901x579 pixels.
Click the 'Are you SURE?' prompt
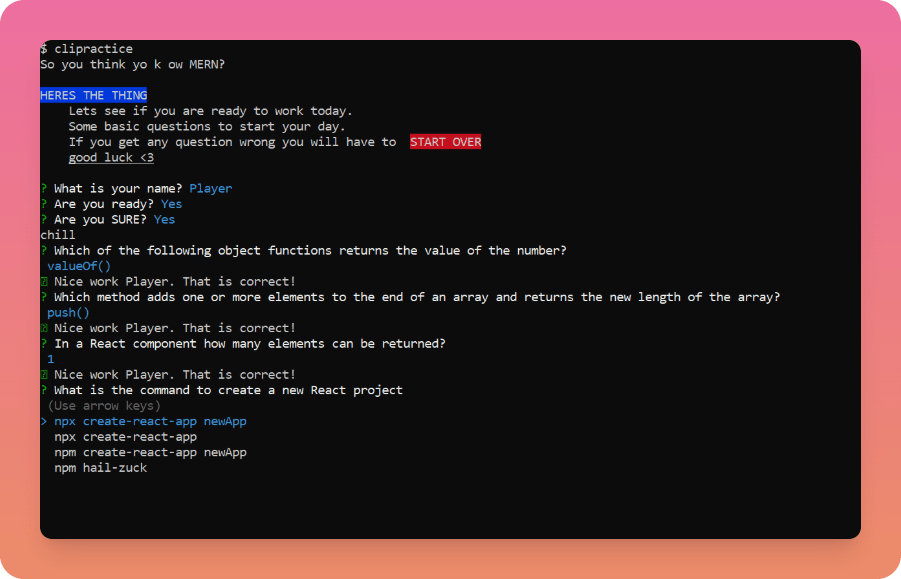tap(101, 219)
